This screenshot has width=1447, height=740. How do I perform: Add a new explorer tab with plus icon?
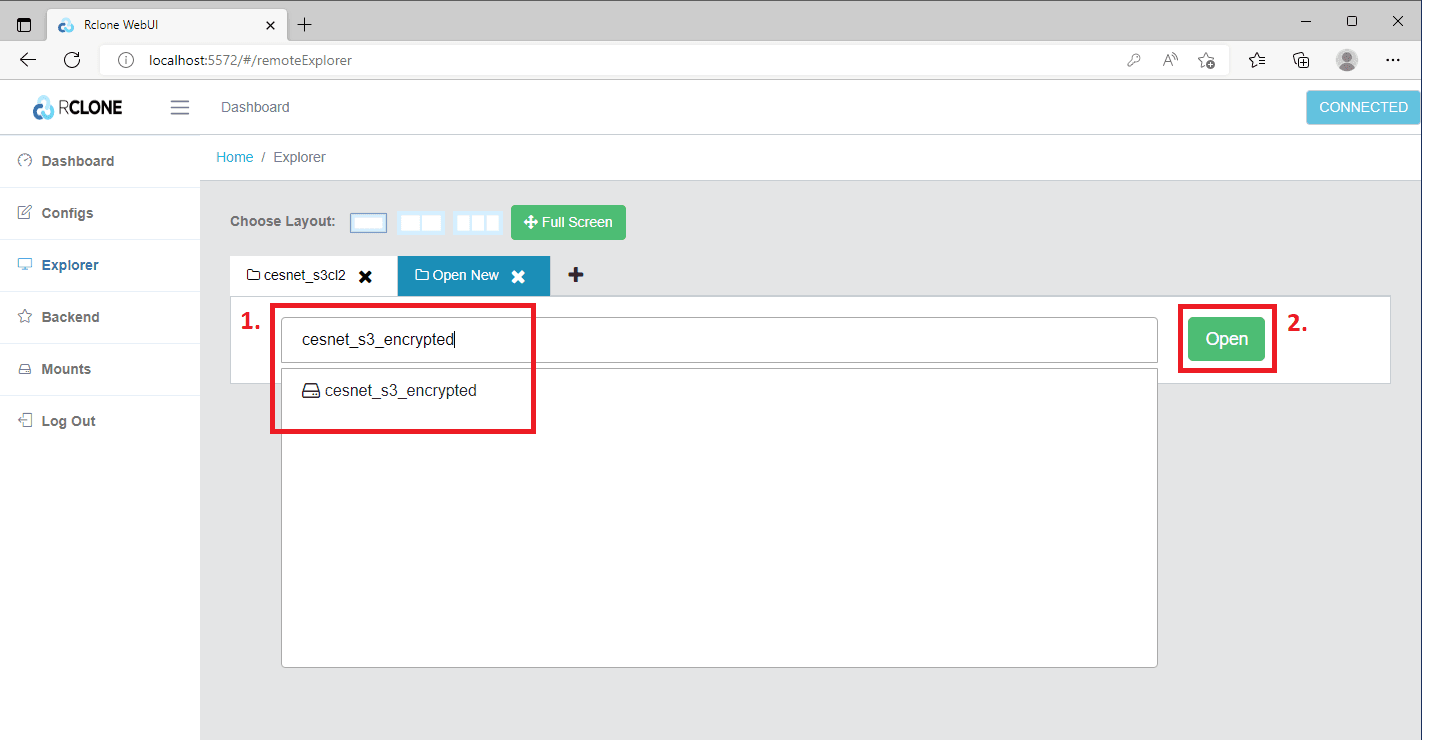point(575,275)
